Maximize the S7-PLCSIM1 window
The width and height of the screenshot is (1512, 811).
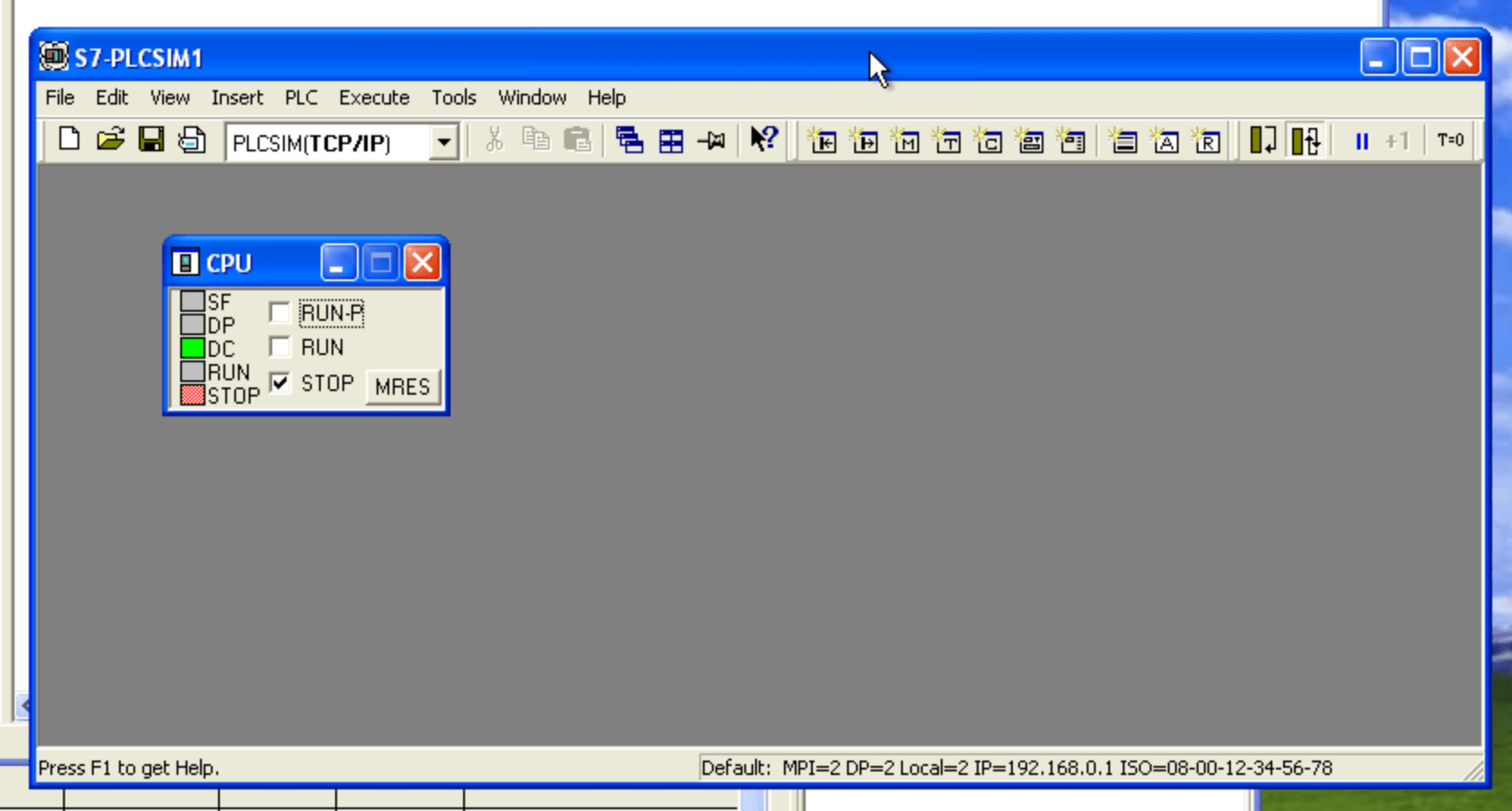[x=1420, y=58]
